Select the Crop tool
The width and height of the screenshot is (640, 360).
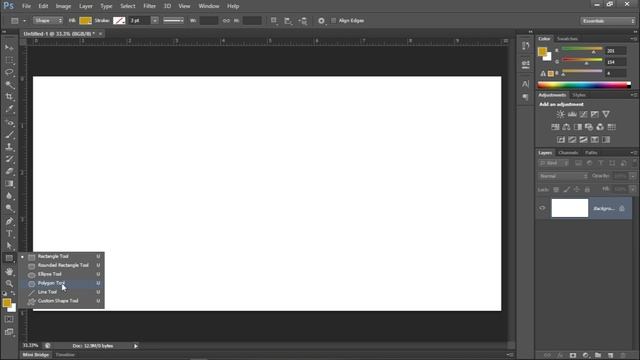(9, 97)
